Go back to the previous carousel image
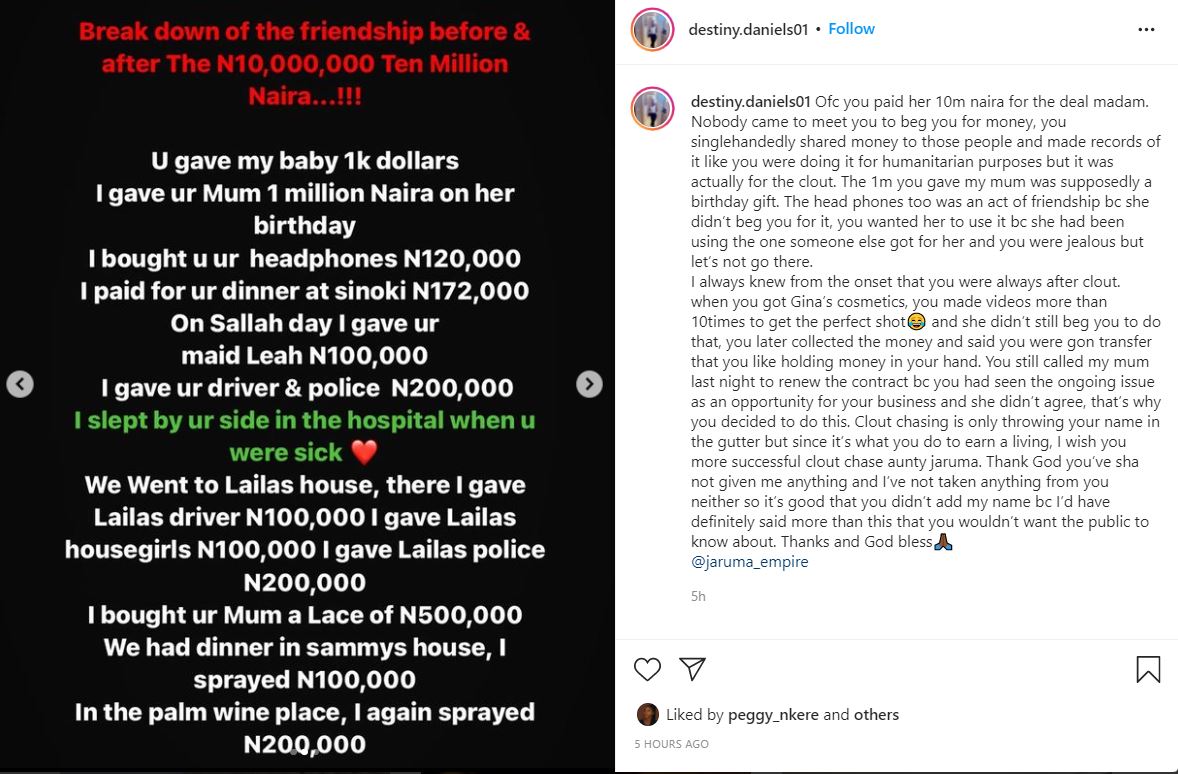Viewport: 1178px width, 774px height. 20,383
